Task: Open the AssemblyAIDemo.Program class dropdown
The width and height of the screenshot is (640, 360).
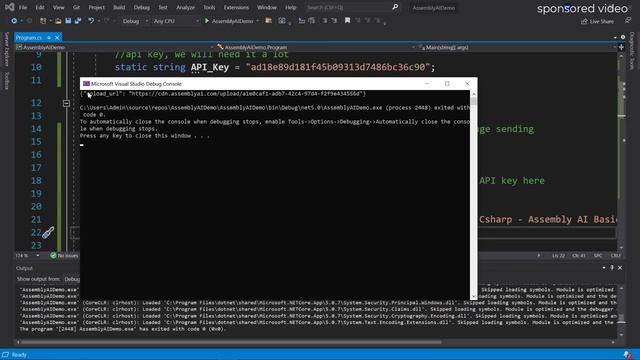Action: click(316, 47)
